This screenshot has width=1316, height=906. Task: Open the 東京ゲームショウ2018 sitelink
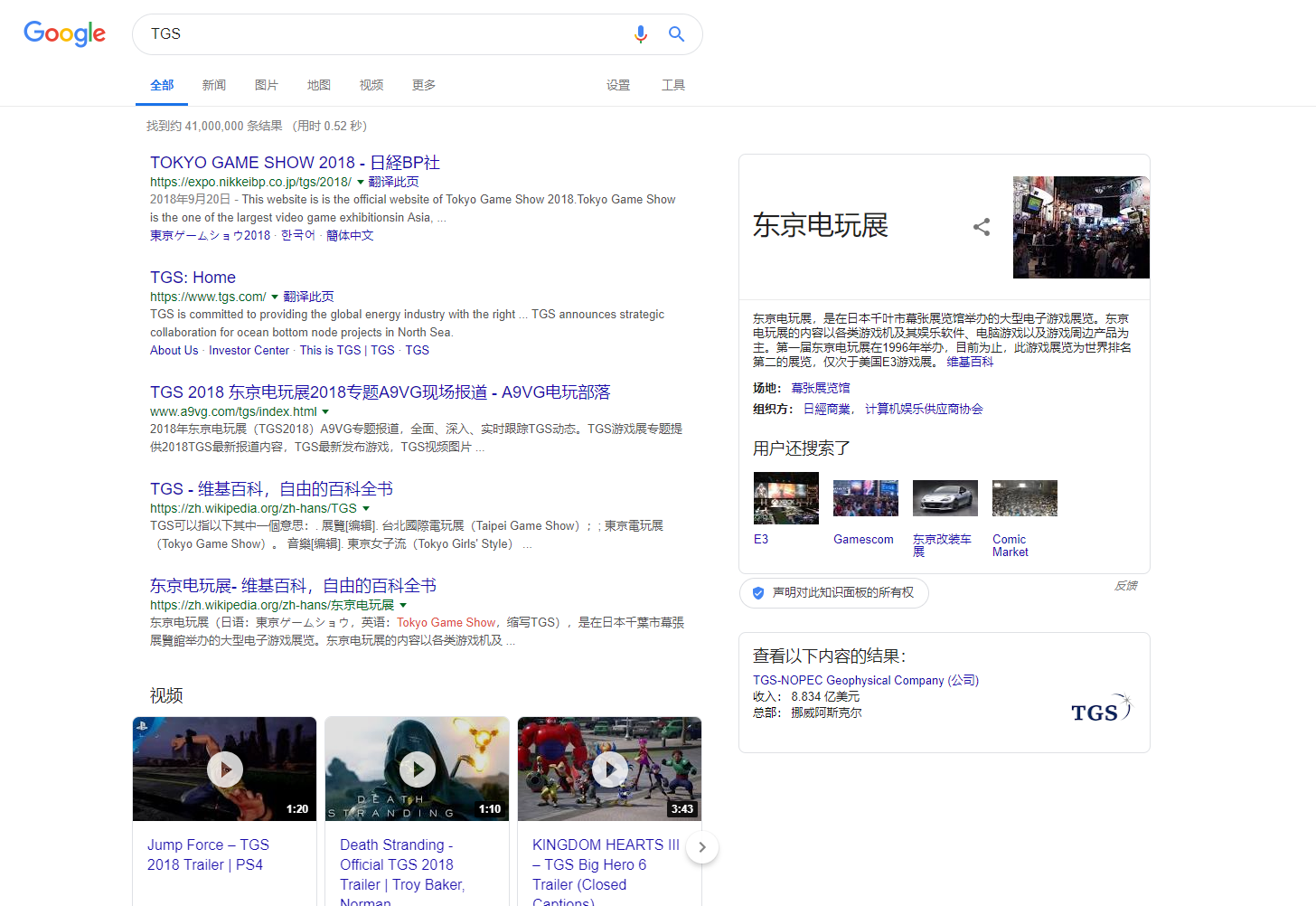pos(210,236)
